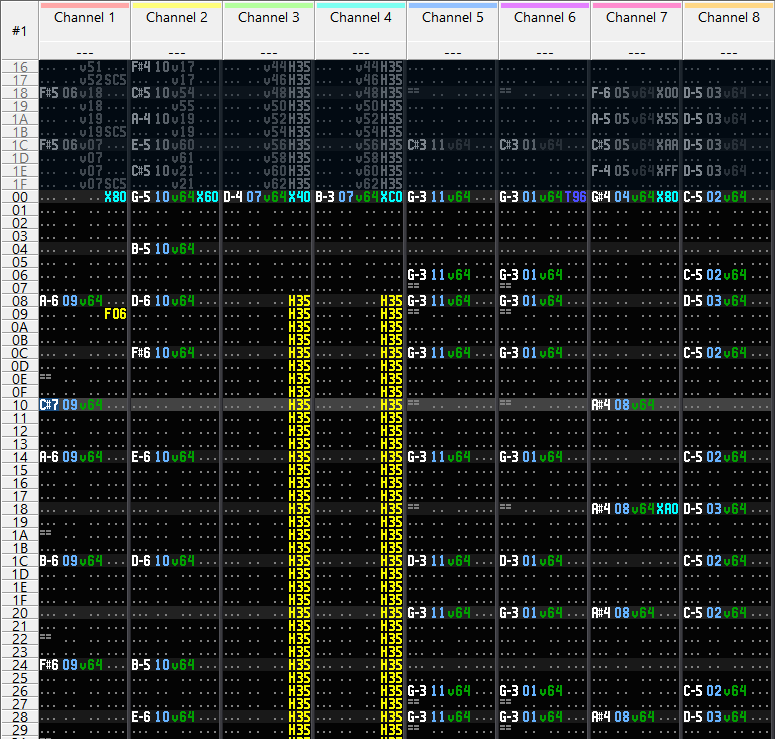
Task: Select row number 00 in the row column
Action: [19, 197]
